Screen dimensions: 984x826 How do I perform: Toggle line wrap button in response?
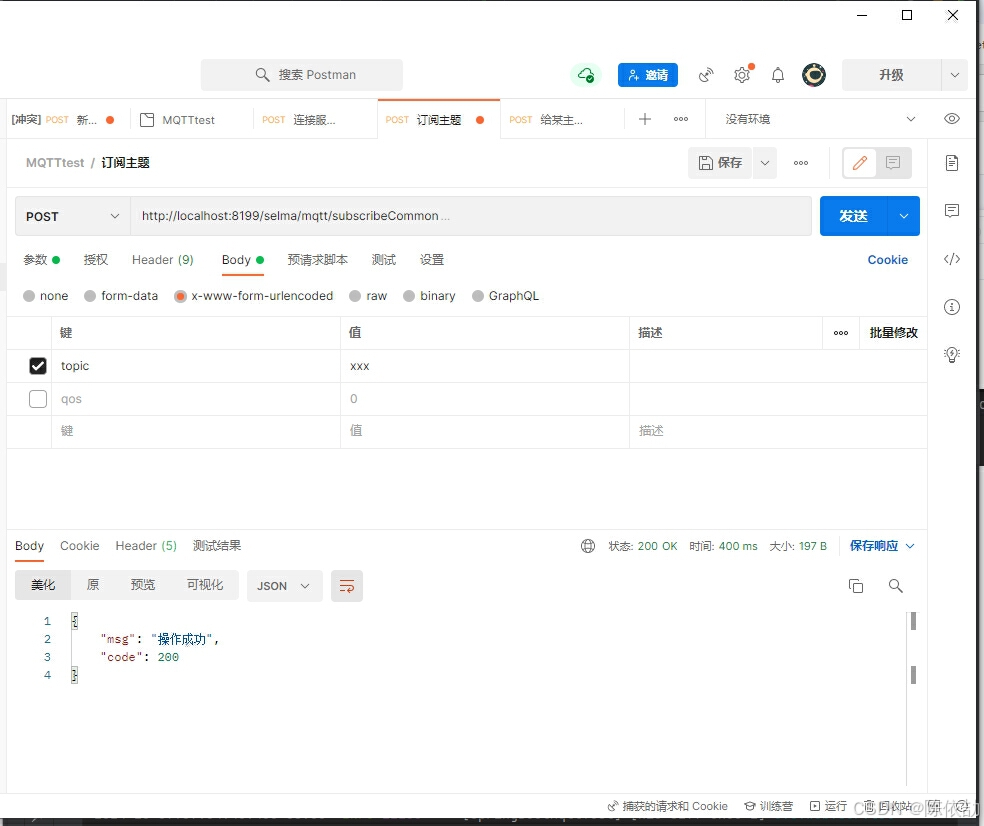click(x=346, y=586)
